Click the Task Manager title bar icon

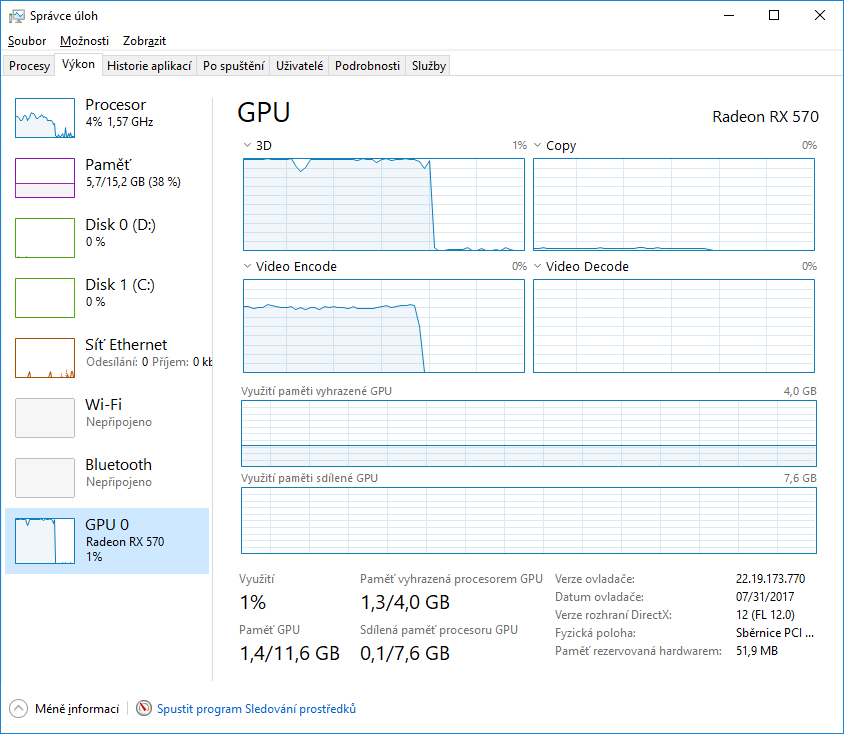(x=17, y=16)
